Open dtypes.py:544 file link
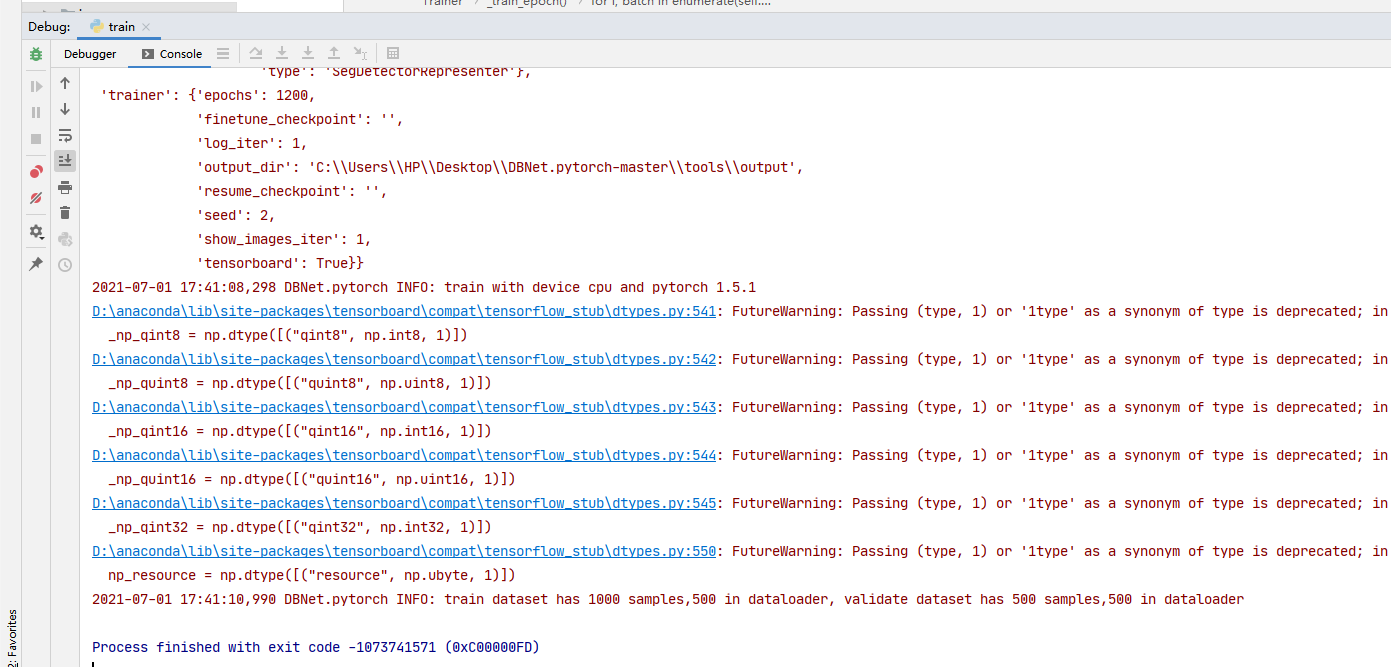The height and width of the screenshot is (667, 1391). click(x=404, y=455)
